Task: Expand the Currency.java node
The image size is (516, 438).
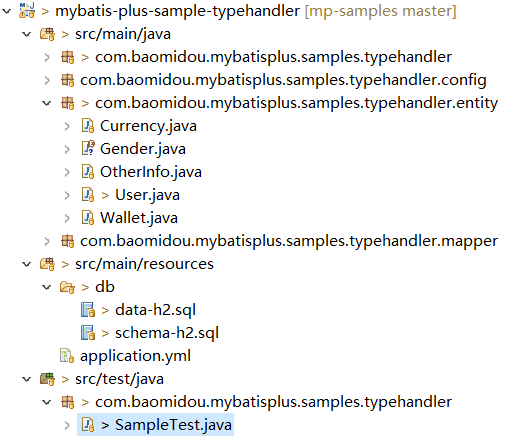Action: (x=67, y=126)
